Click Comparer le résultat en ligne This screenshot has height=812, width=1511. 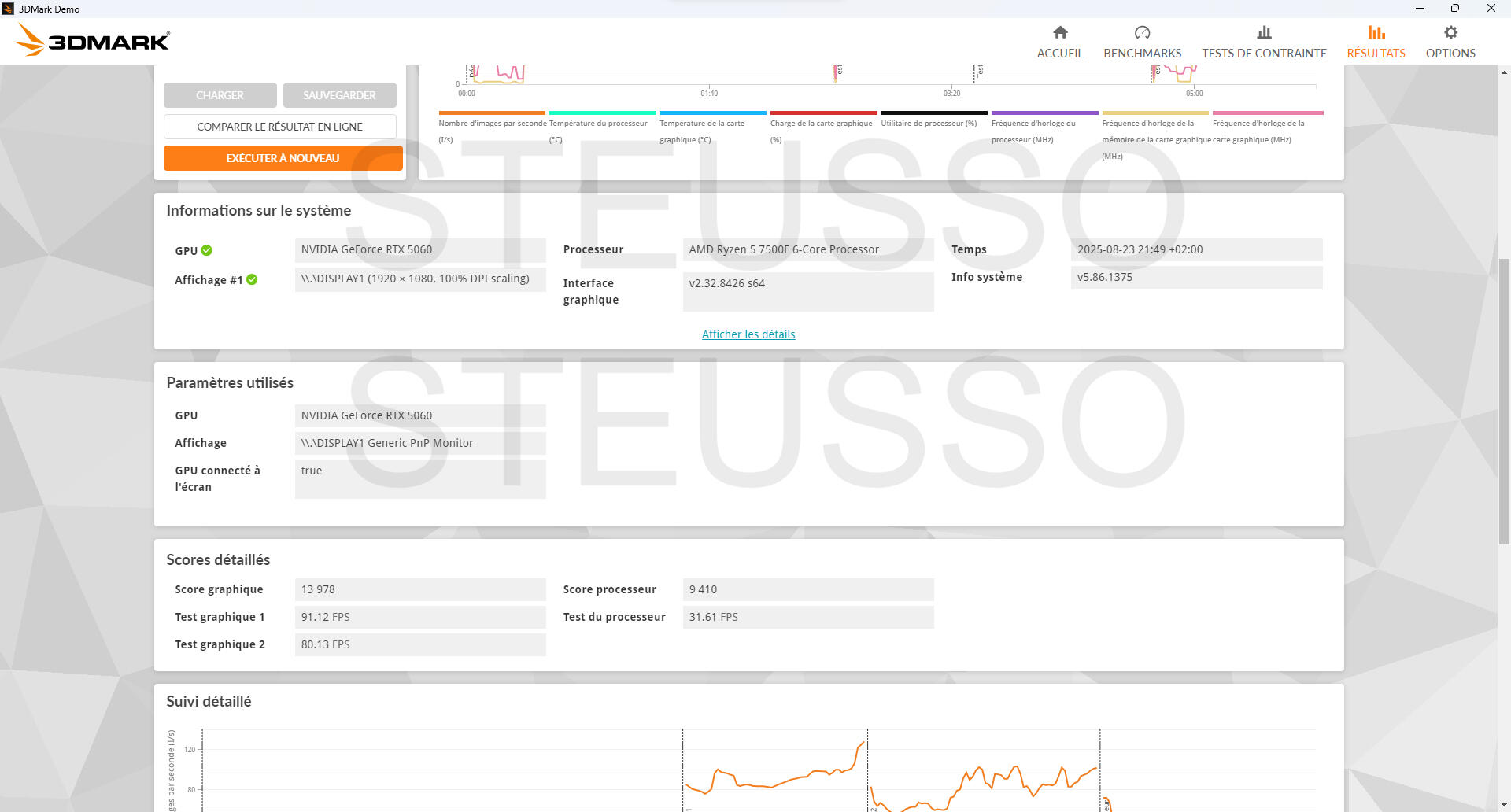tap(279, 127)
